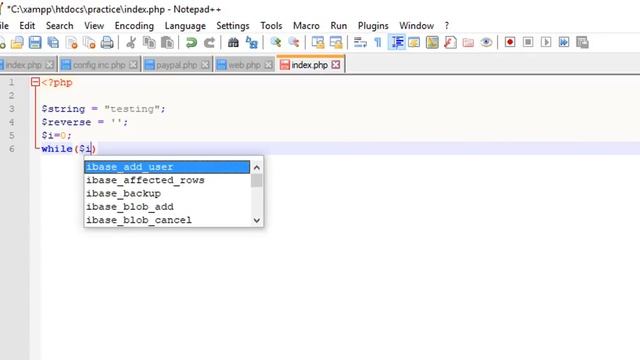Click the Zoom In icon
The image size is (640, 360).
tap(276, 42)
